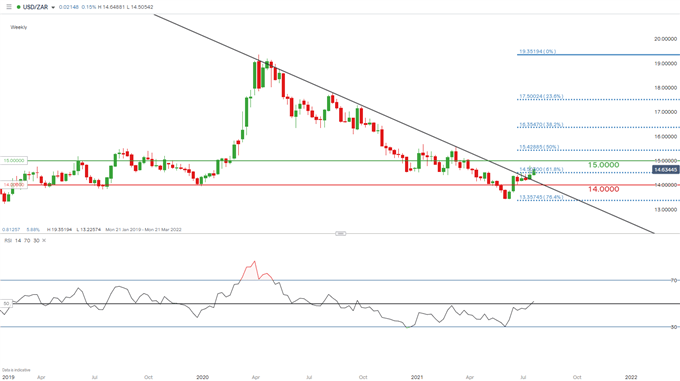Click the green market status dot
The image size is (680, 381).
click(x=18, y=7)
